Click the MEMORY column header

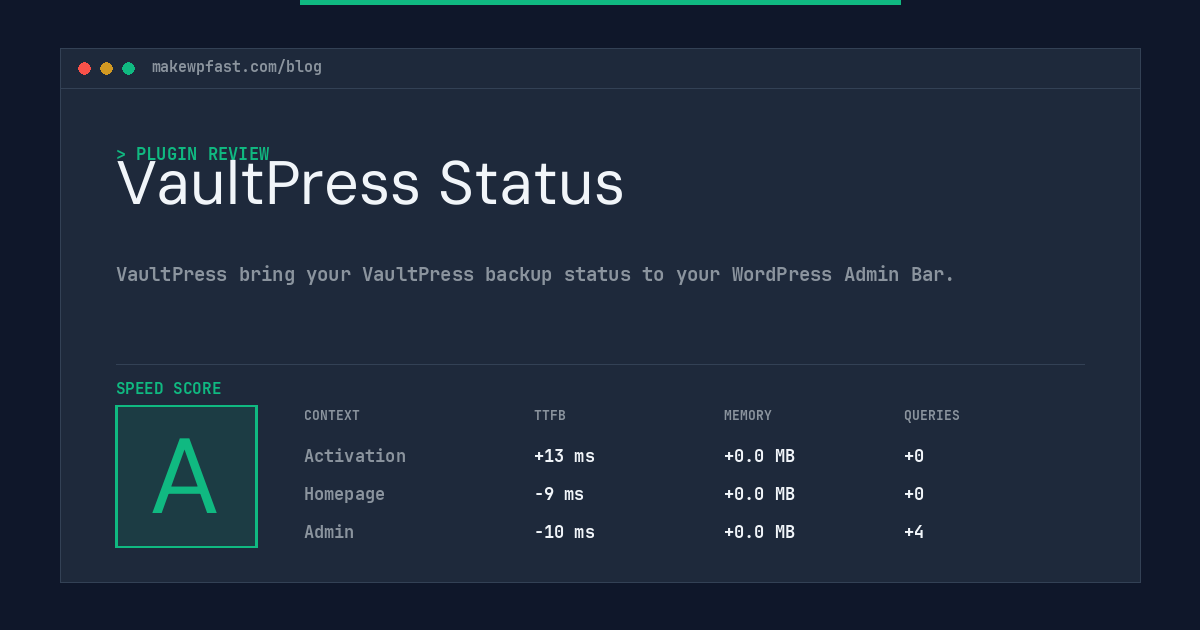748,416
